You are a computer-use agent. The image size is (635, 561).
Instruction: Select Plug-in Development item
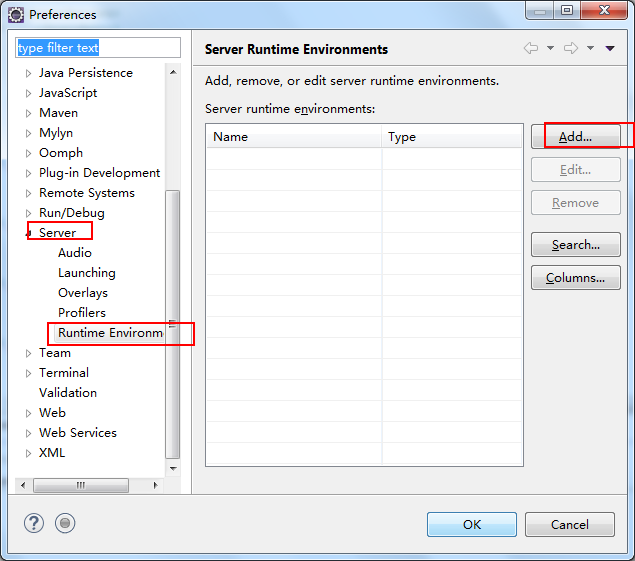coord(99,173)
